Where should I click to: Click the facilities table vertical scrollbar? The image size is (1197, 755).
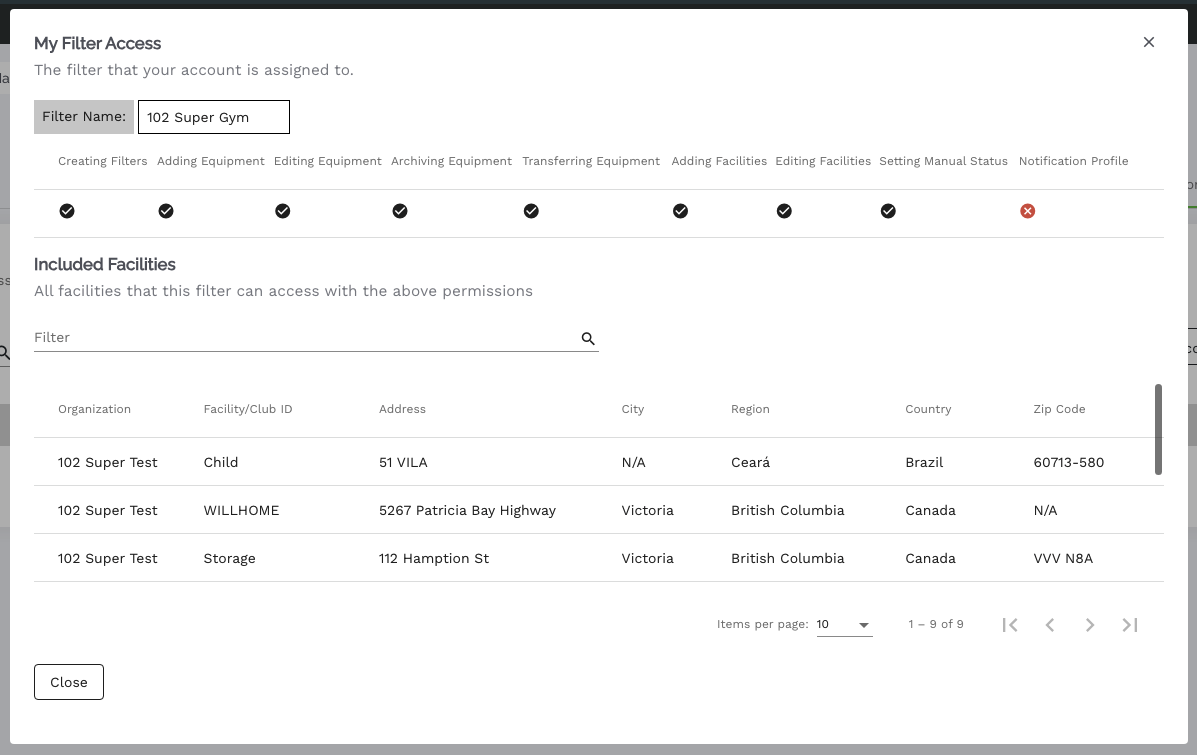click(1158, 429)
